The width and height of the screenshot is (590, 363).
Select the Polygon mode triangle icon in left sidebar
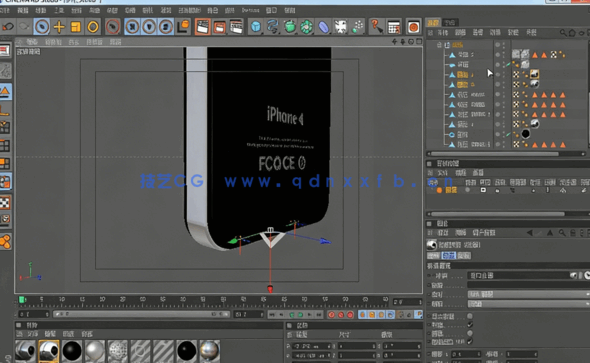coord(5,91)
